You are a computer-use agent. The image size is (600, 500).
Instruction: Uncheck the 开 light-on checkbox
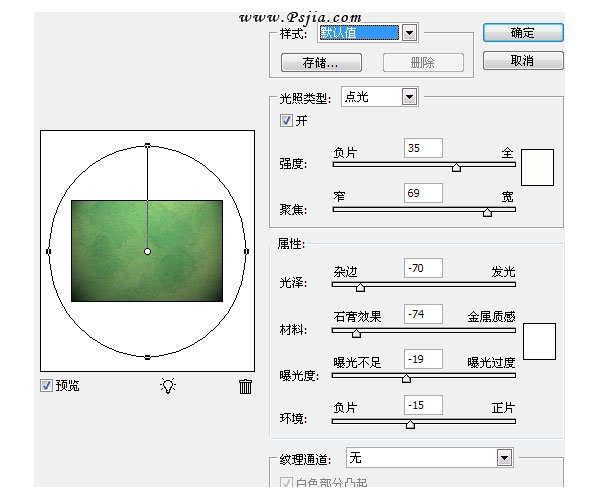click(x=287, y=120)
